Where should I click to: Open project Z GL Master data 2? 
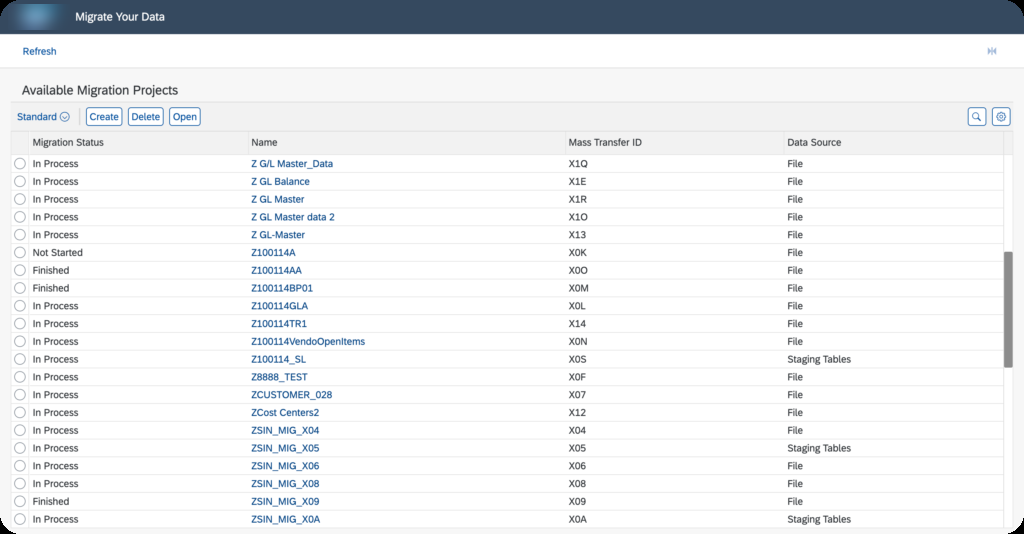coord(293,217)
